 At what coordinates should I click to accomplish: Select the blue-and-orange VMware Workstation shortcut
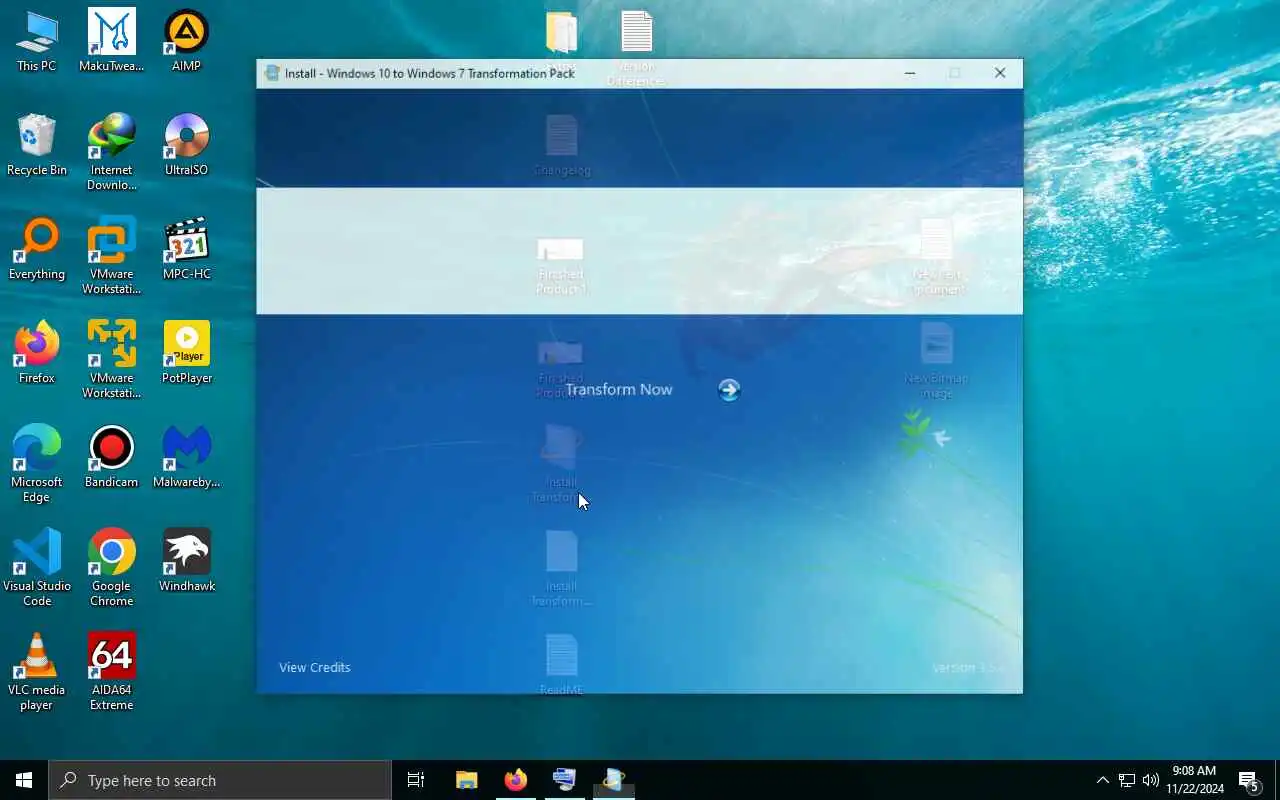point(112,256)
